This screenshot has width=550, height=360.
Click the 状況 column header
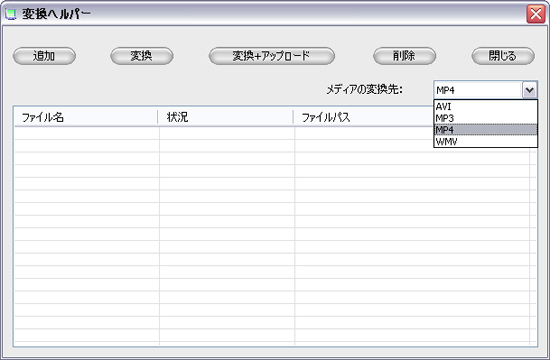tap(226, 117)
